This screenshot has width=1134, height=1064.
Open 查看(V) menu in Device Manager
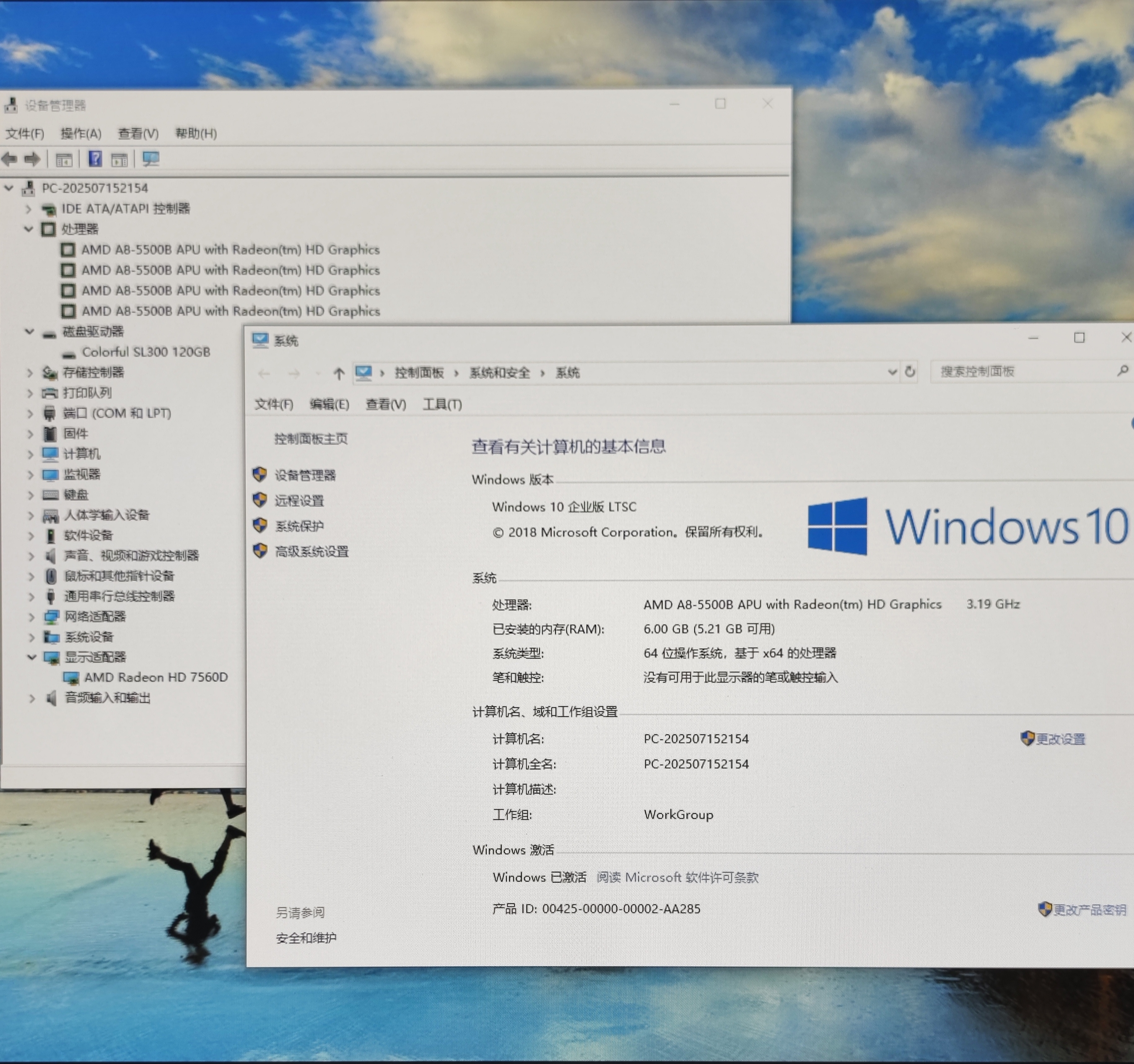coord(138,133)
